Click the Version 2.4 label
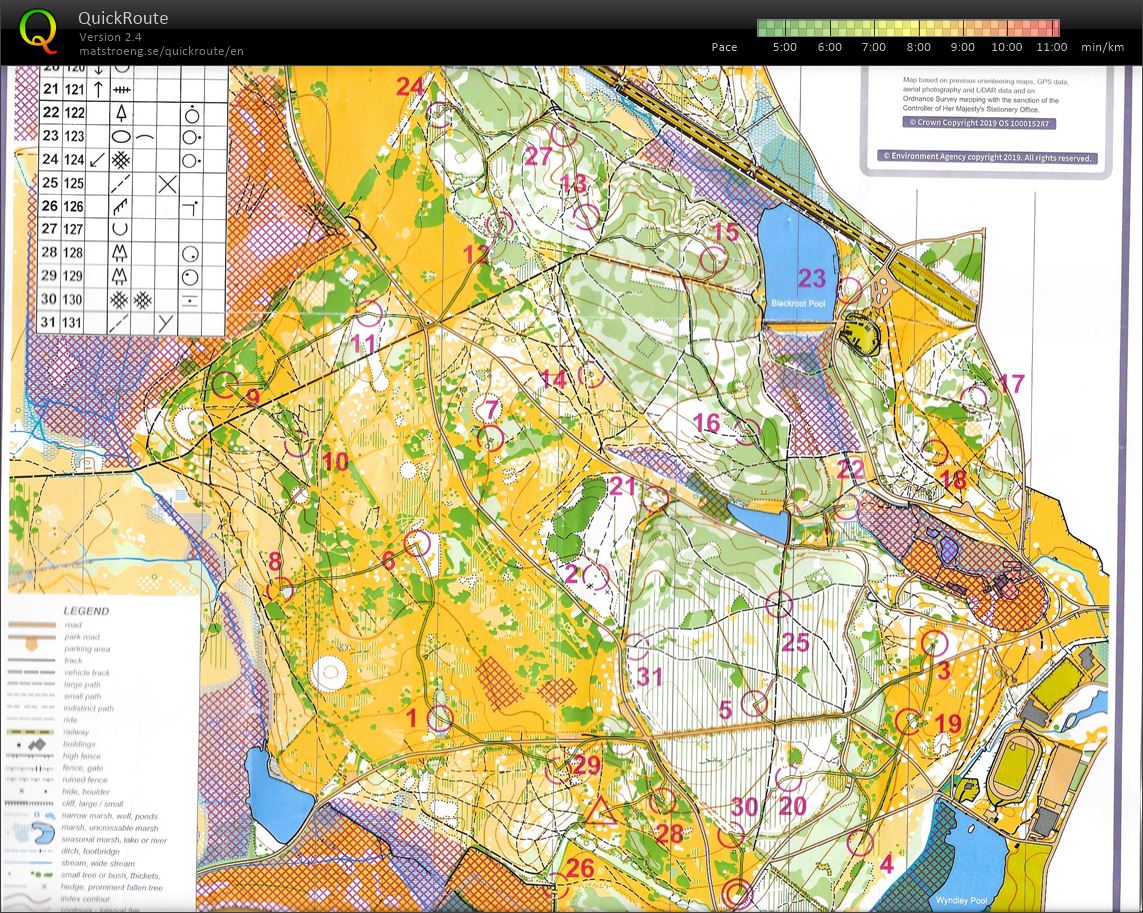The height and width of the screenshot is (913, 1143). pyautogui.click(x=110, y=37)
